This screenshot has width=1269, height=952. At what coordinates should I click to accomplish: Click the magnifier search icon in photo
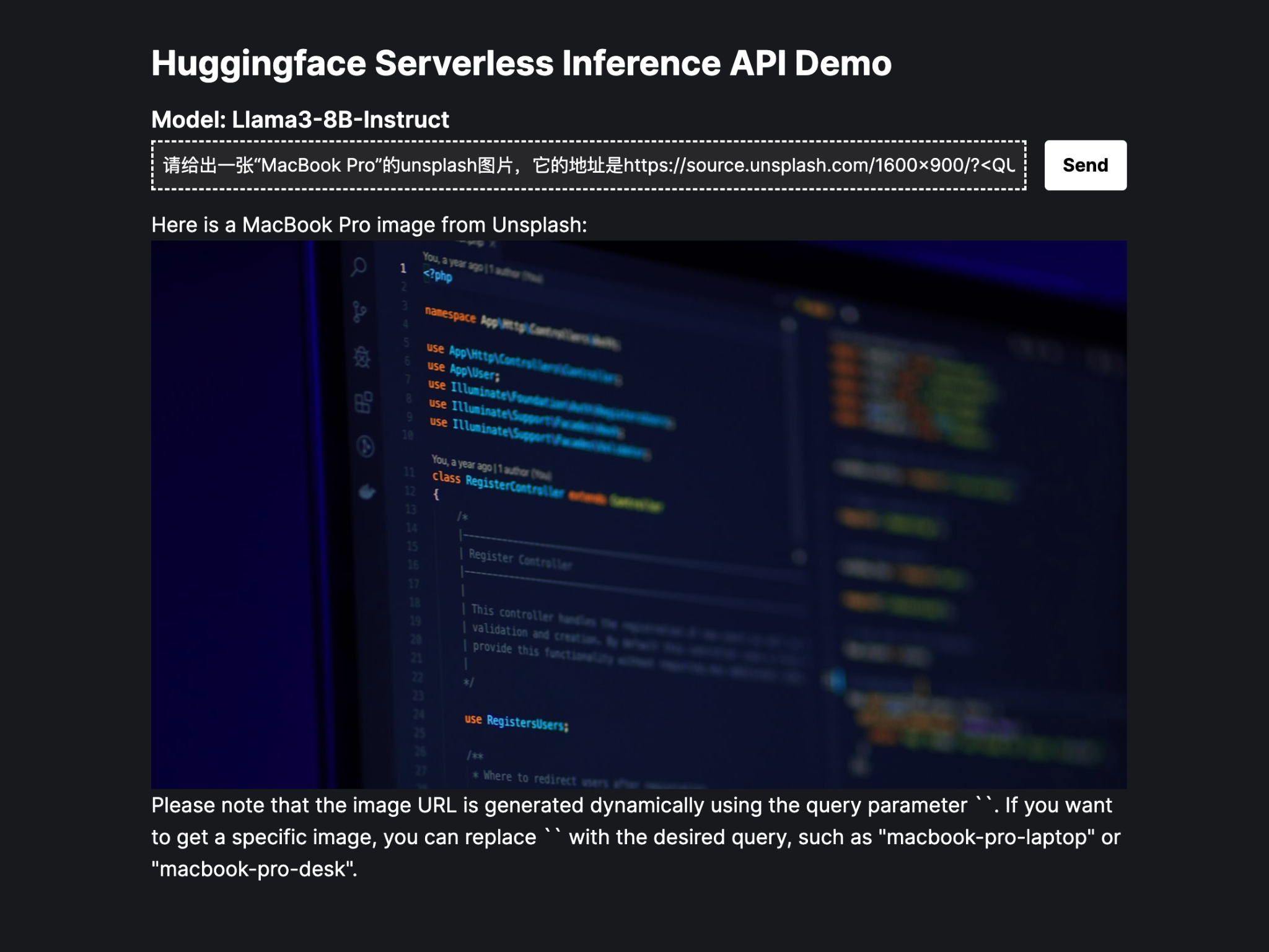click(358, 267)
